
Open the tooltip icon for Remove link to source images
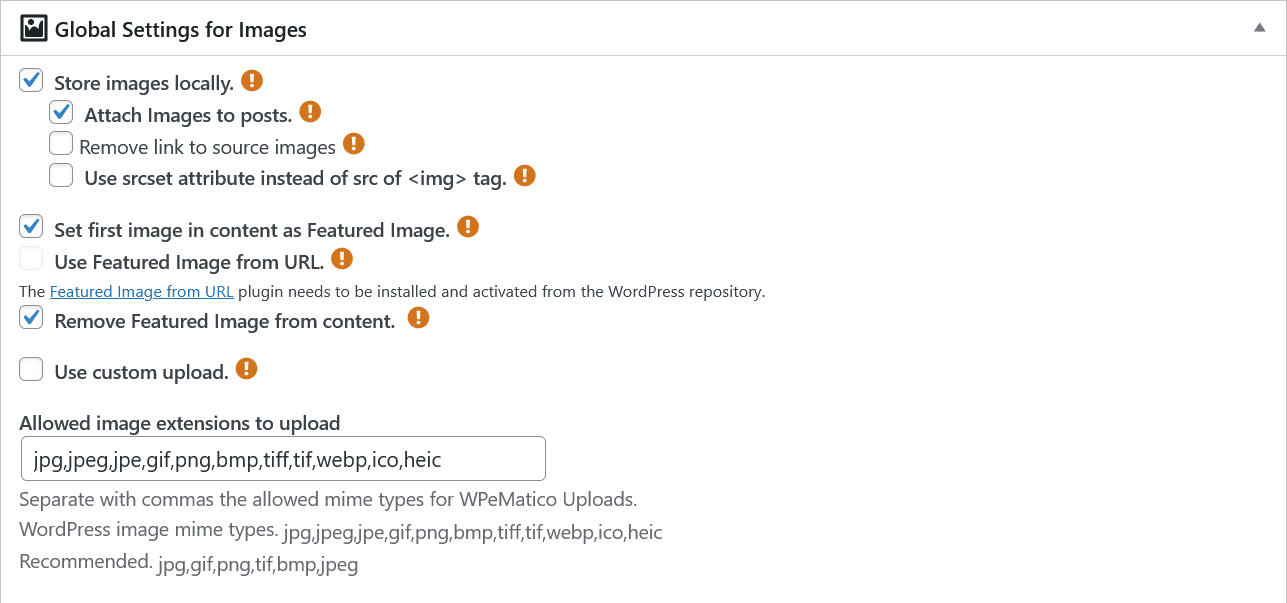click(x=354, y=144)
